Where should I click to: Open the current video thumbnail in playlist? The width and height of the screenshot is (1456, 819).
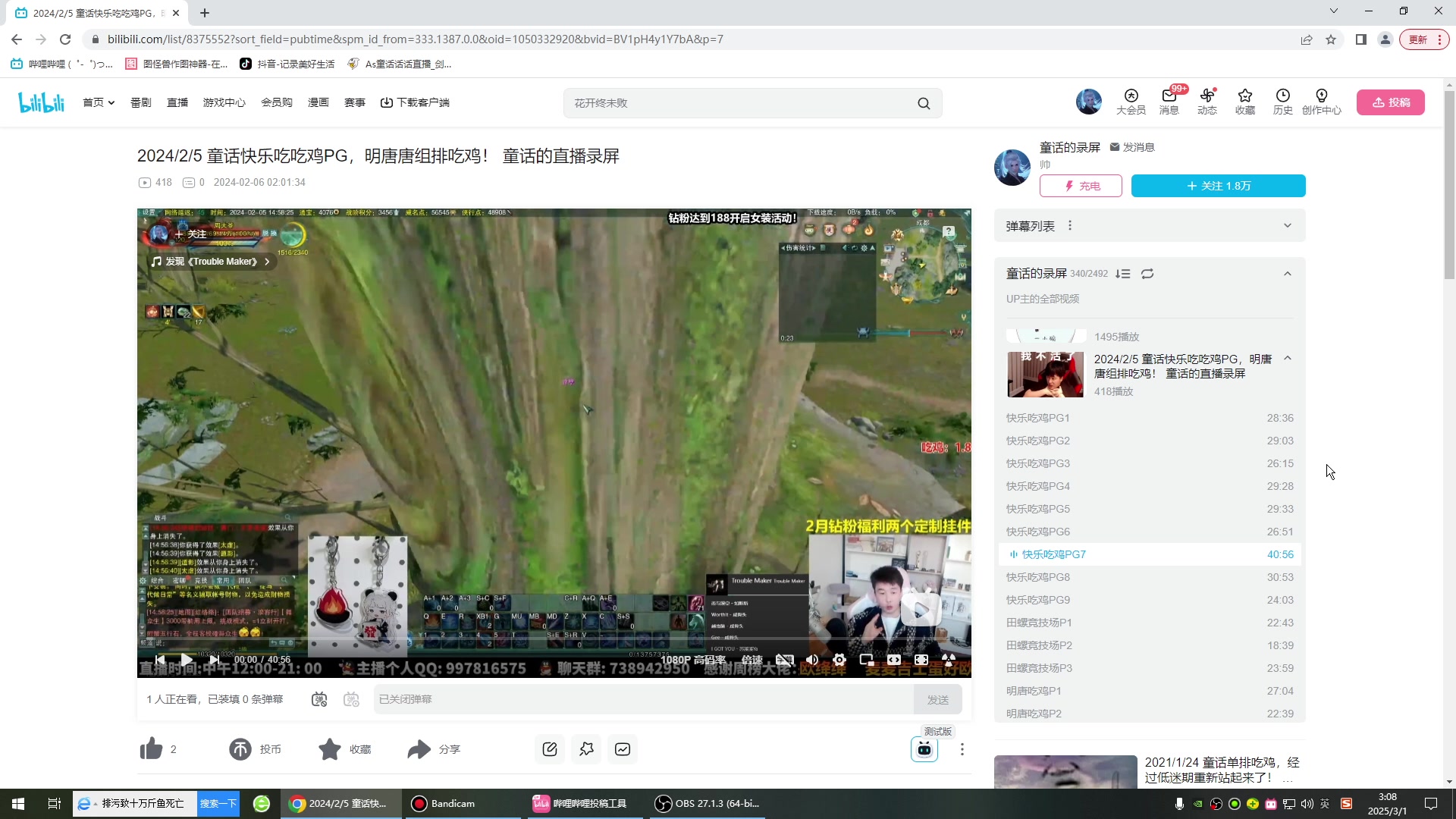click(1046, 375)
